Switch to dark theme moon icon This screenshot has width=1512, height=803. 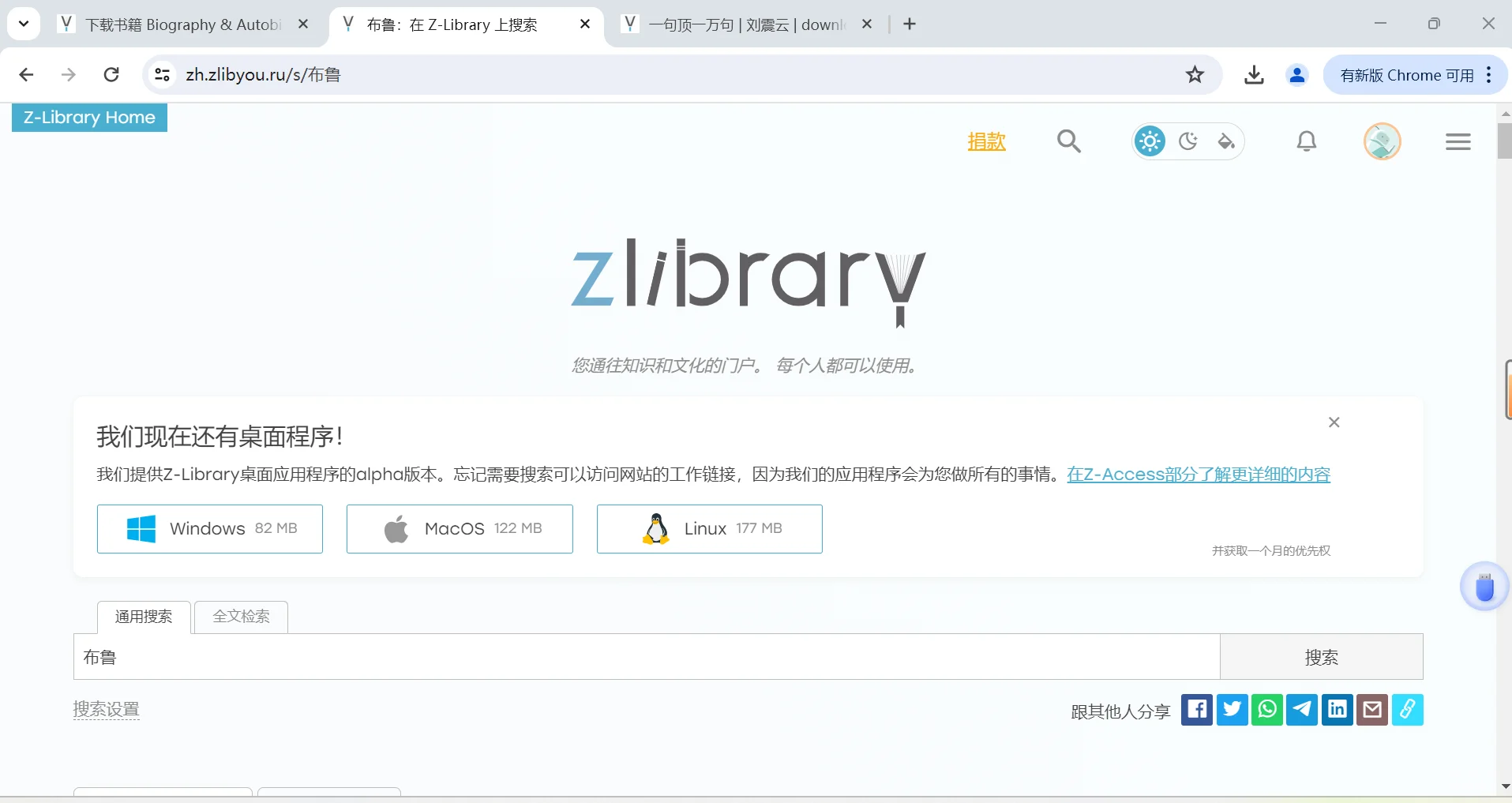click(x=1187, y=141)
